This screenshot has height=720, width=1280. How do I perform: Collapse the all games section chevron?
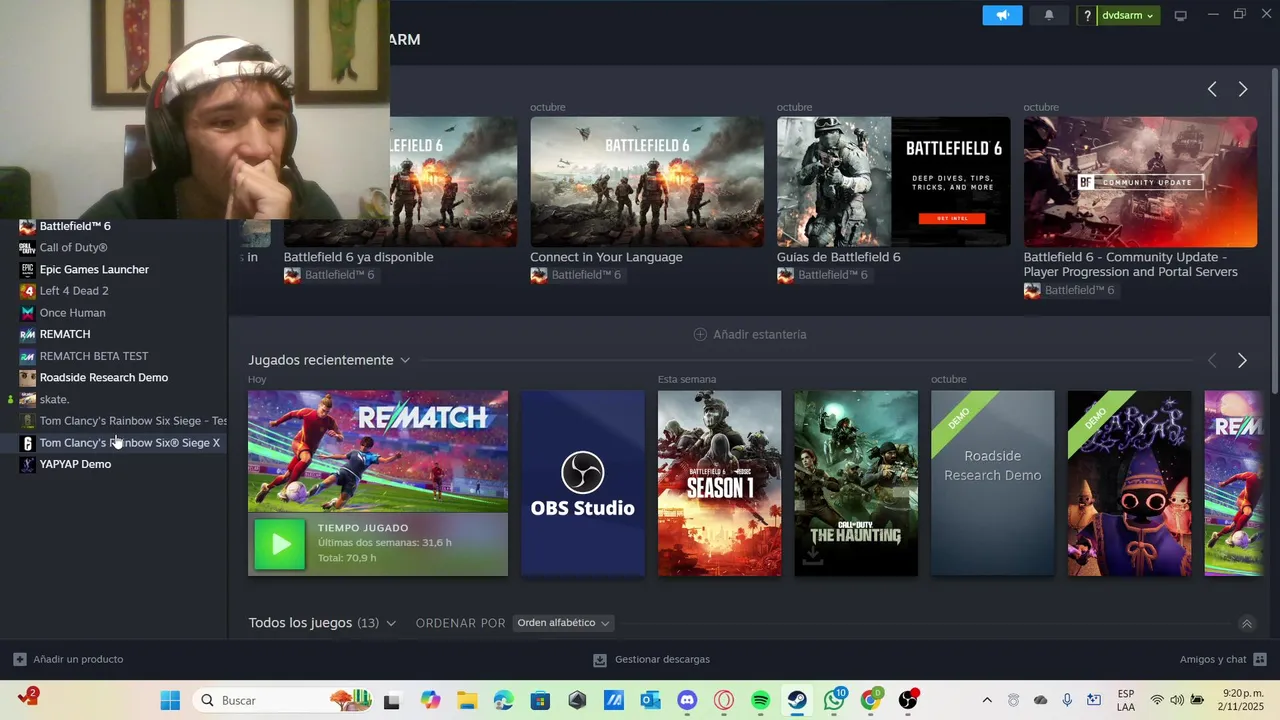[x=1246, y=623]
